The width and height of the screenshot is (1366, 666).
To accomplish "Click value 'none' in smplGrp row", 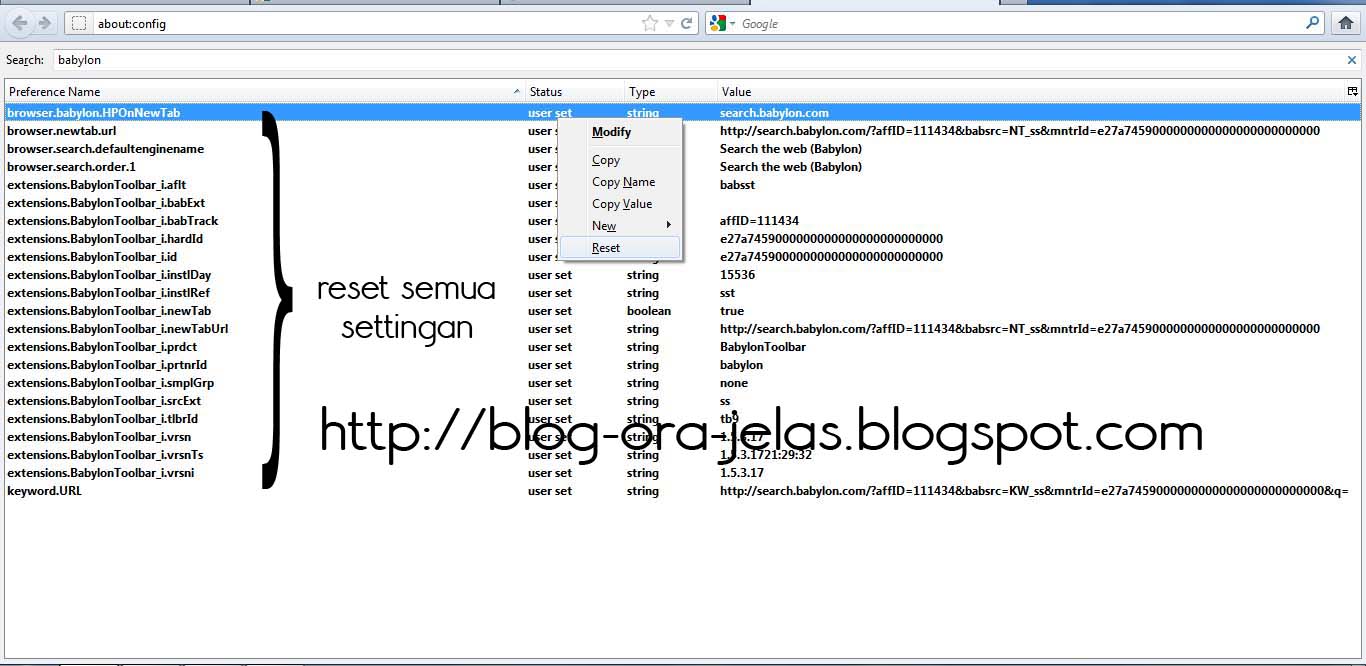I will (x=734, y=383).
